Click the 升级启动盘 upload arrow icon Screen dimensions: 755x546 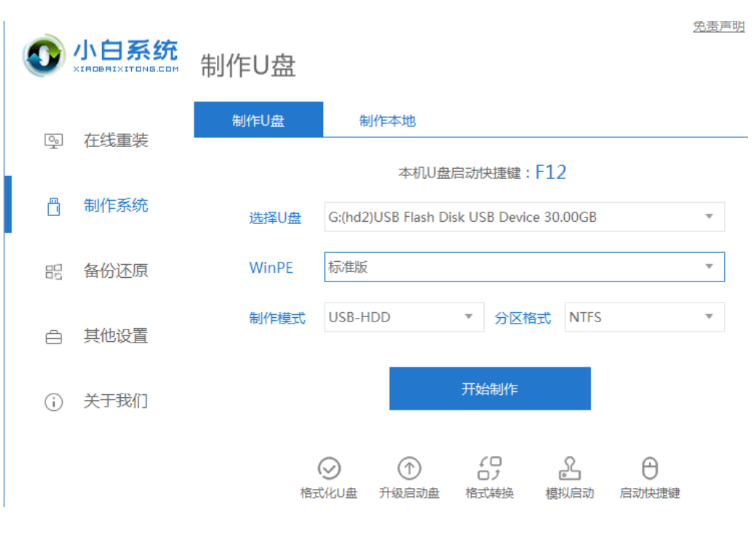(x=409, y=468)
